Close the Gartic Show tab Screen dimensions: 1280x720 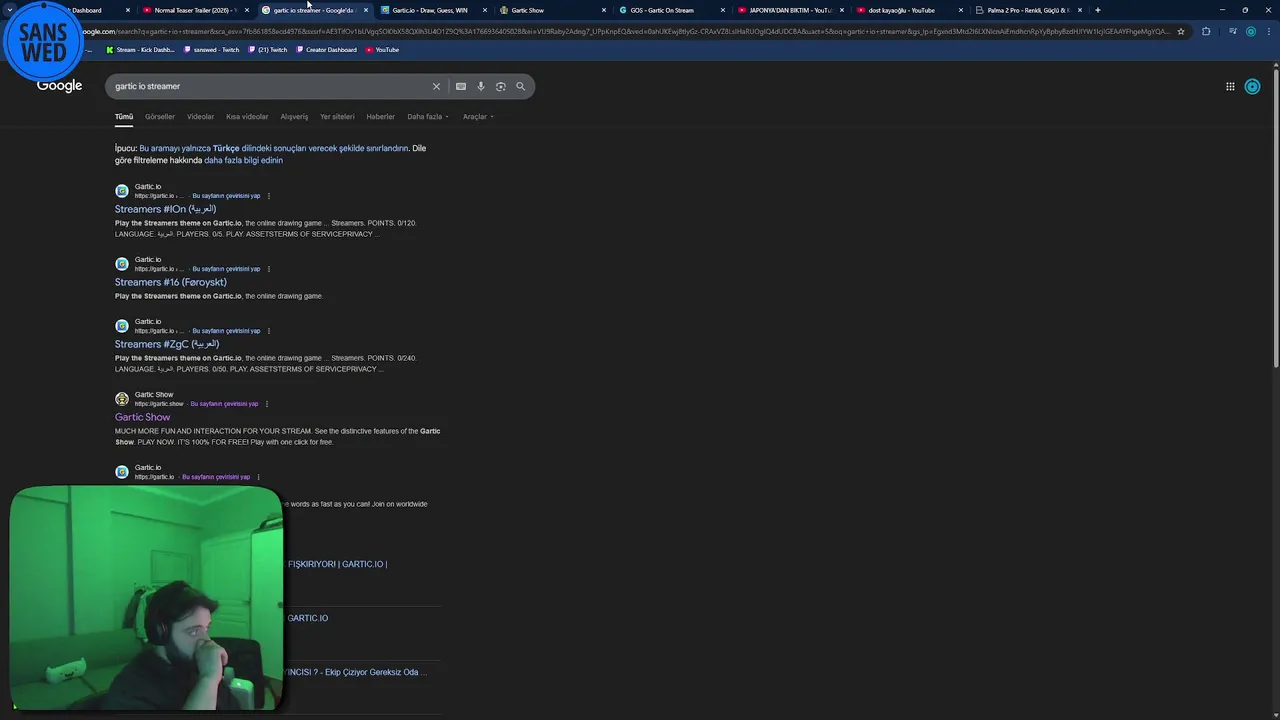(604, 10)
